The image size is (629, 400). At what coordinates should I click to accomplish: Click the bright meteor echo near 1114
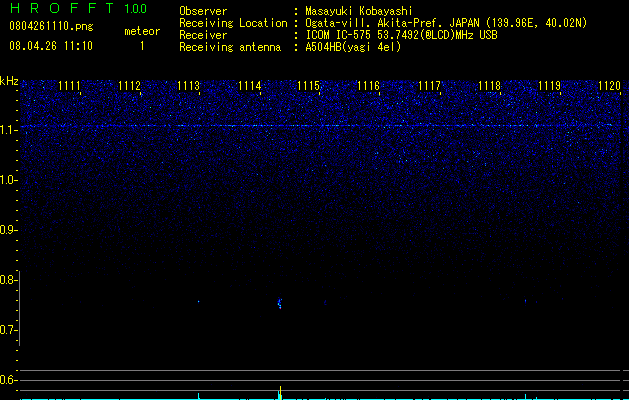click(x=280, y=303)
